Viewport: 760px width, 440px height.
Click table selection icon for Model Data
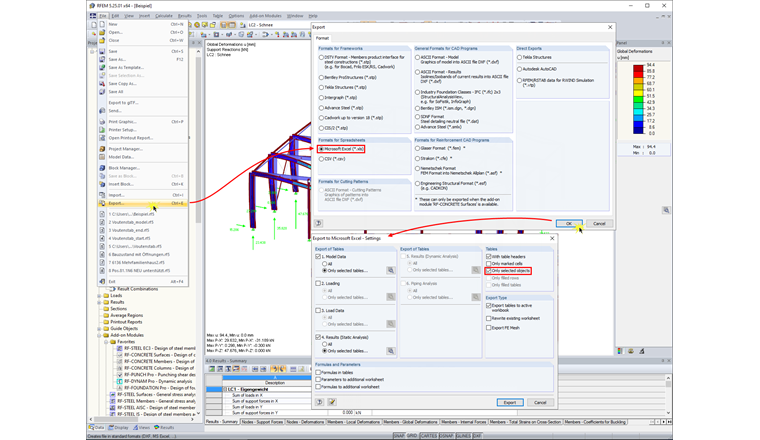pyautogui.click(x=391, y=270)
